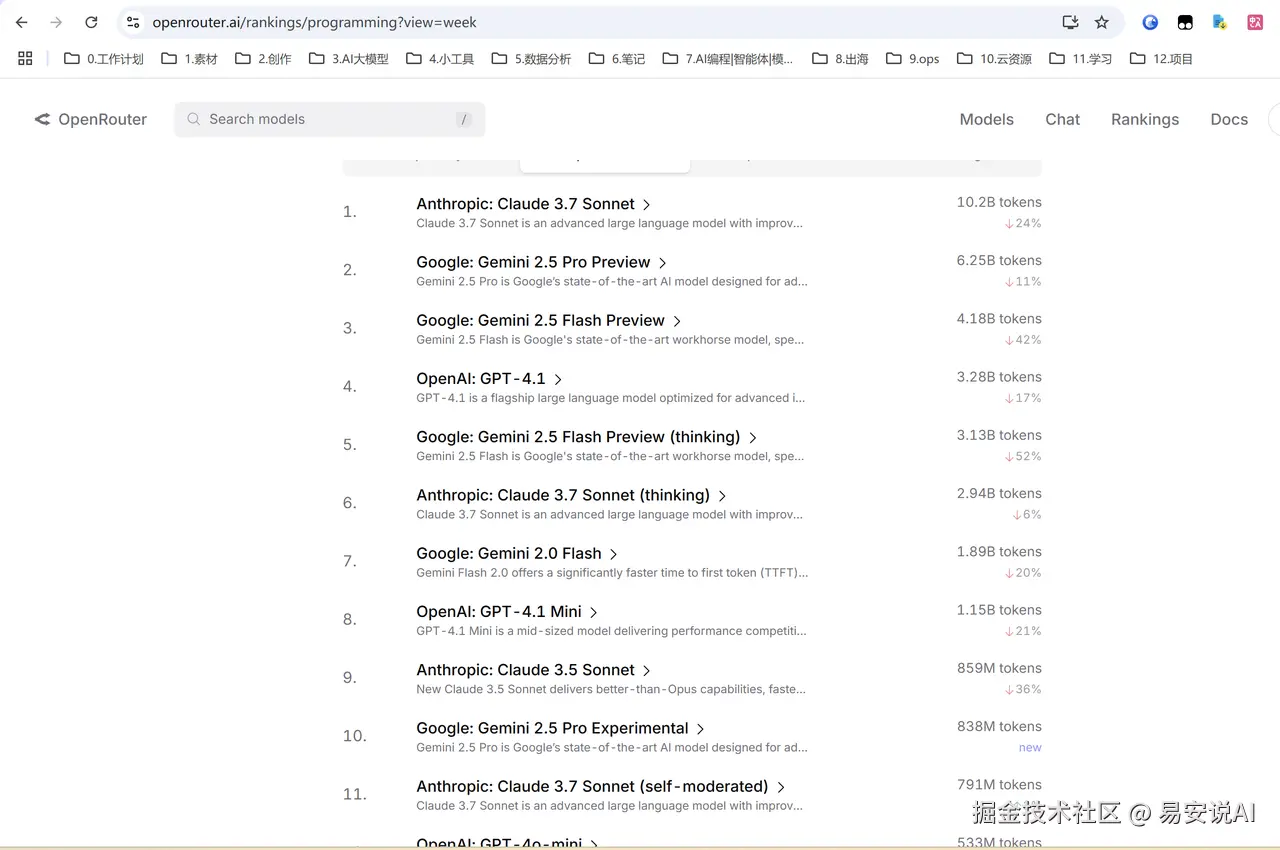The image size is (1280, 850).
Task: Click the 10.2B tokens value
Action: [x=999, y=202]
